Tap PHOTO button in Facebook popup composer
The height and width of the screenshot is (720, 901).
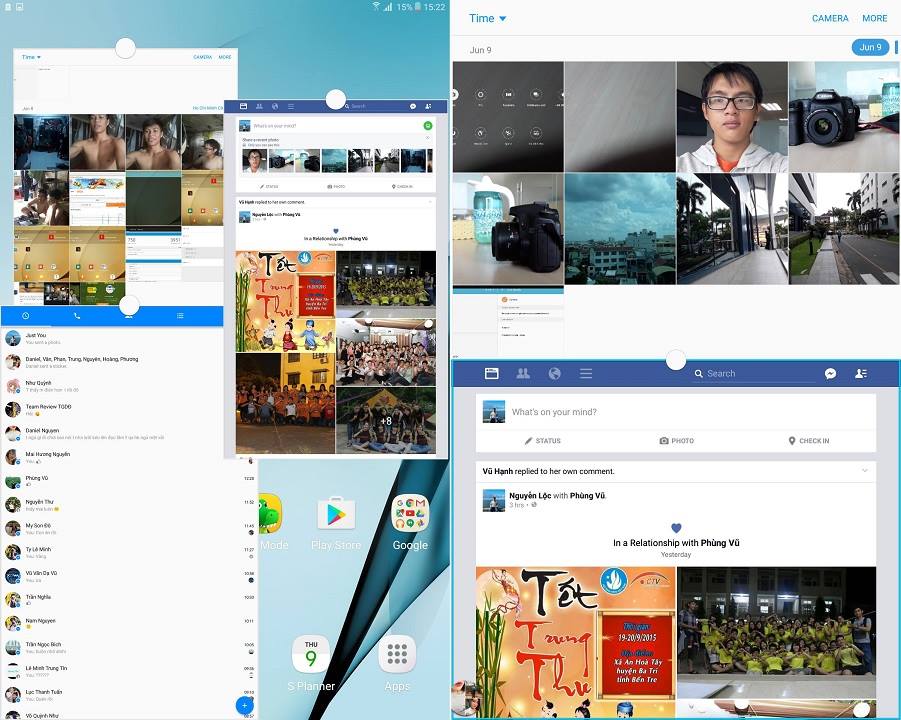(x=336, y=187)
